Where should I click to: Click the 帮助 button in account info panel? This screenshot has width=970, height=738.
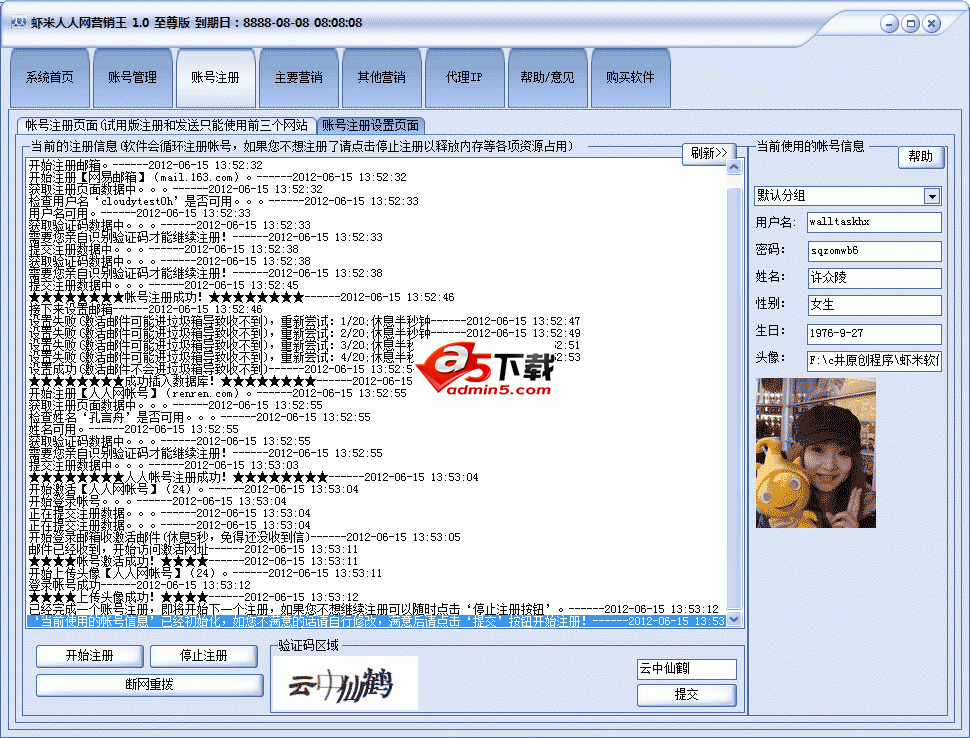[921, 157]
